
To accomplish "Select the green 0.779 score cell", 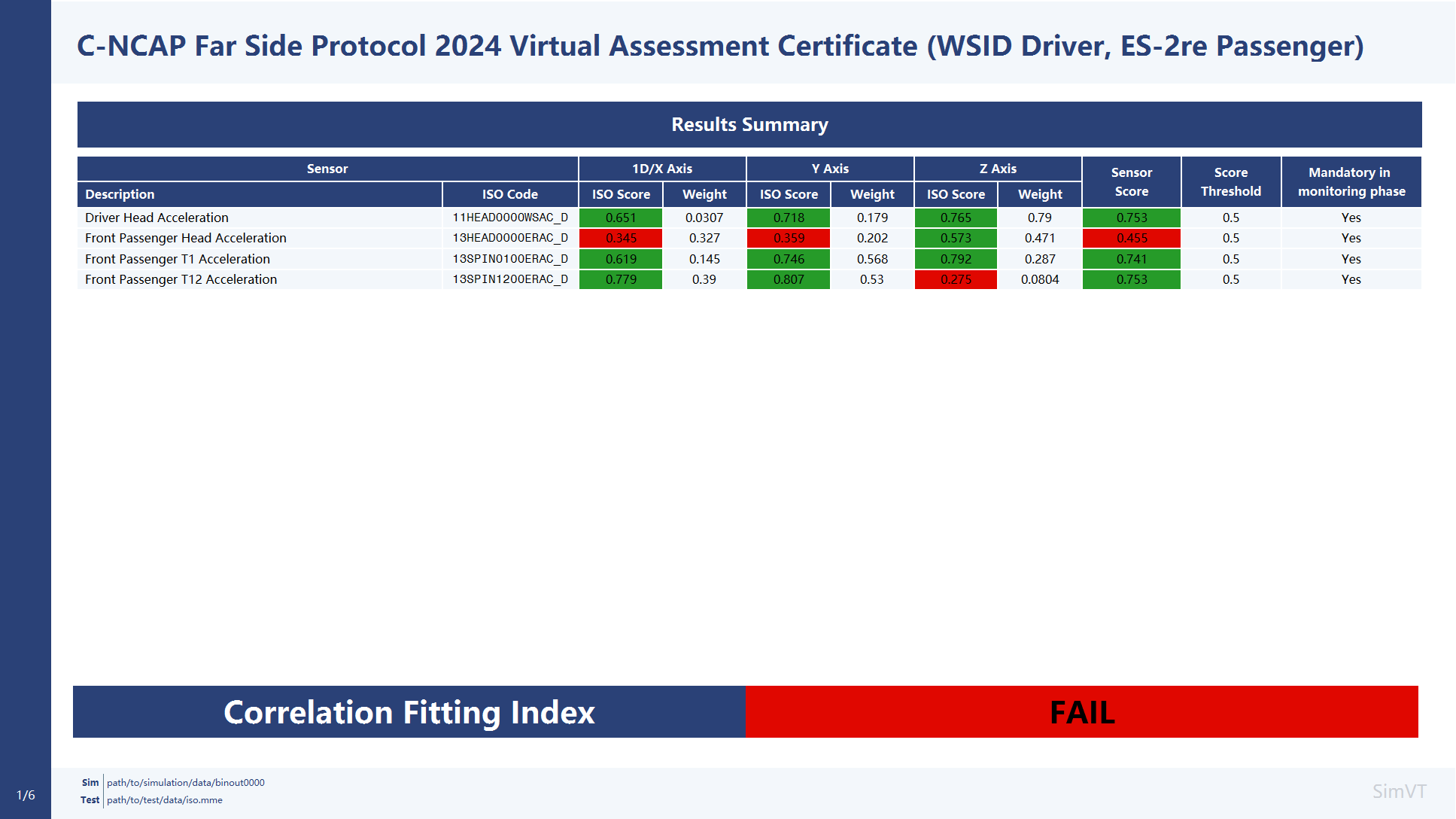I will pyautogui.click(x=621, y=279).
